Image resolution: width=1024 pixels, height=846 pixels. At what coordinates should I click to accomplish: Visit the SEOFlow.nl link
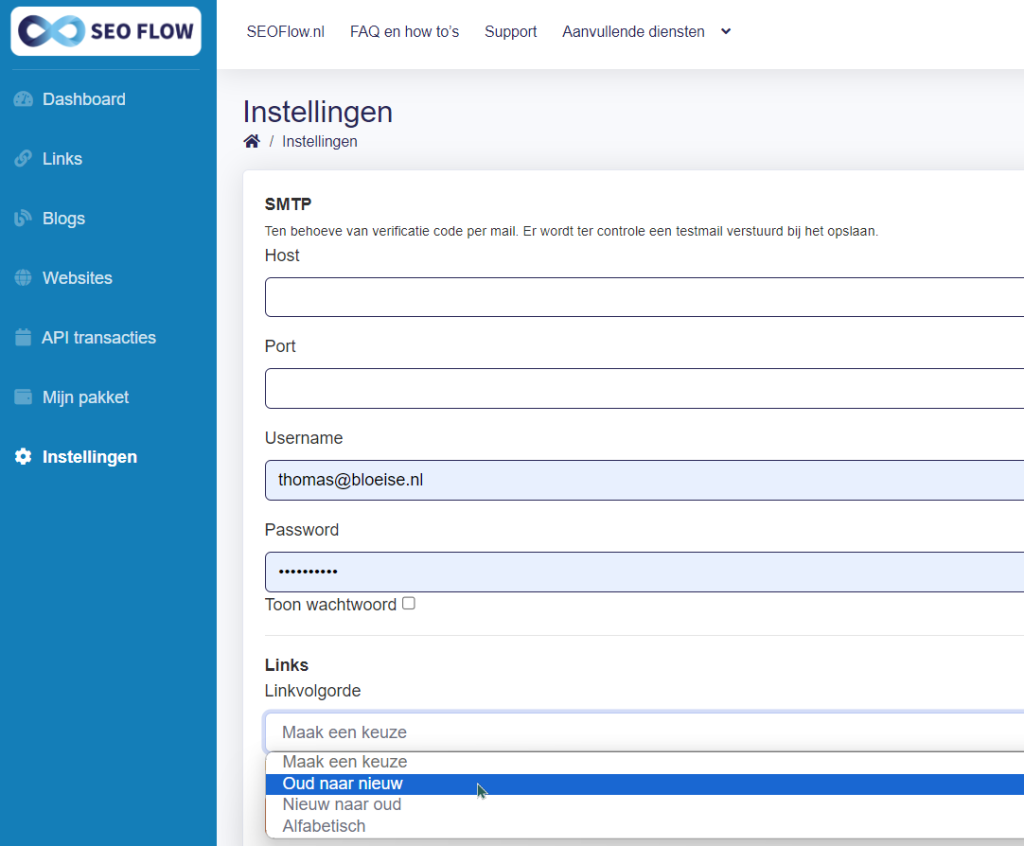(285, 31)
